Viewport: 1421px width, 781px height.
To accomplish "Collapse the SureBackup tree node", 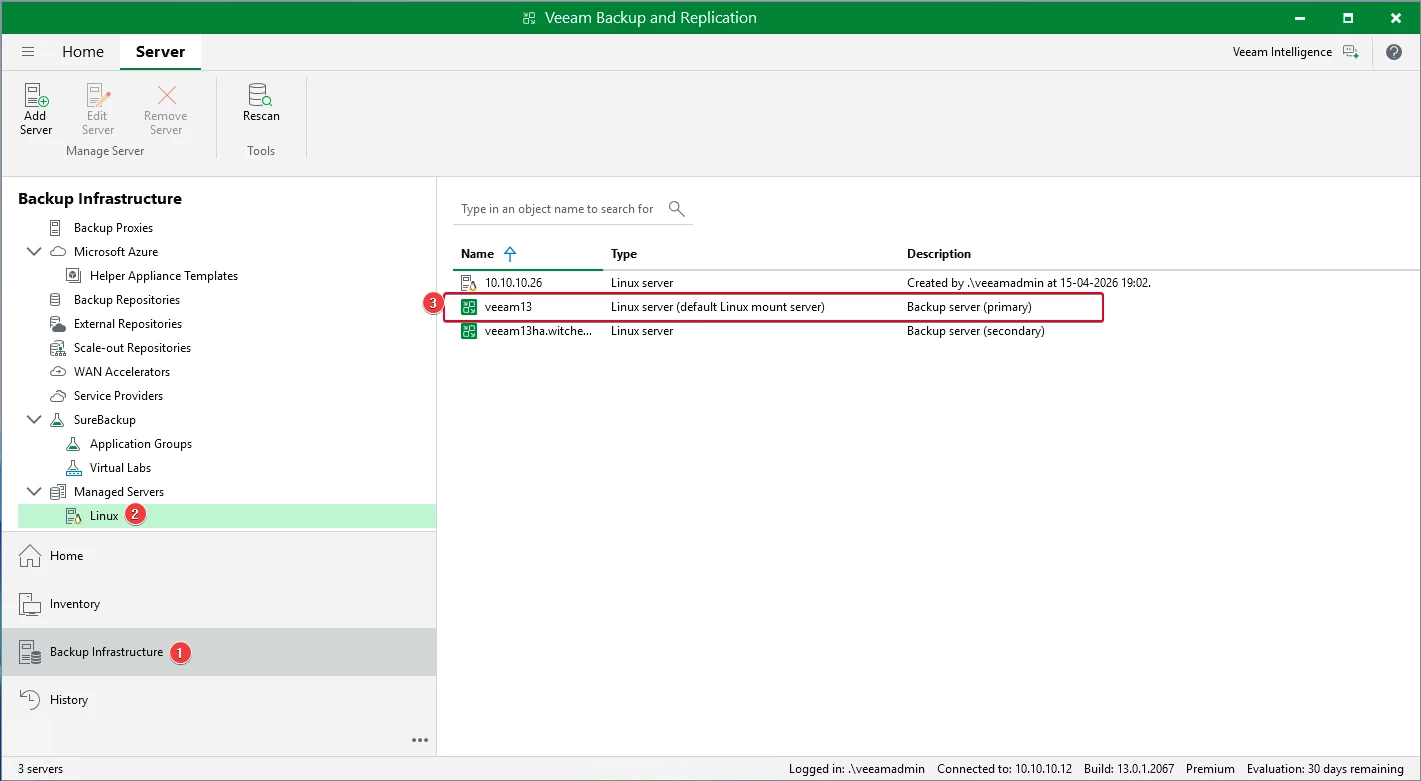I will click(34, 420).
